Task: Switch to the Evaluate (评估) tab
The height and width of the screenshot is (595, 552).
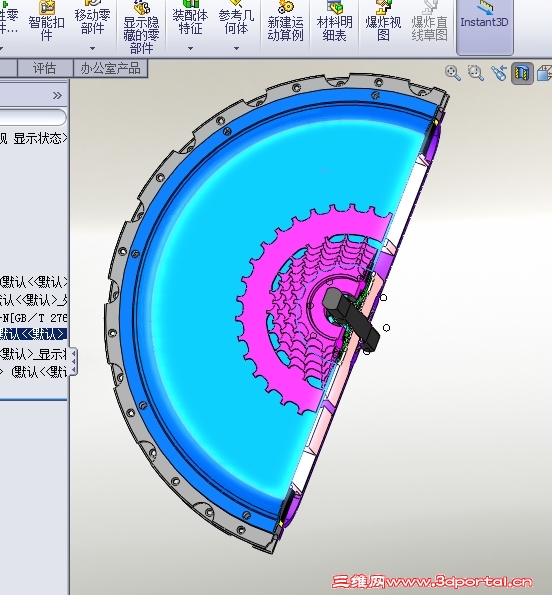Action: pyautogui.click(x=45, y=68)
